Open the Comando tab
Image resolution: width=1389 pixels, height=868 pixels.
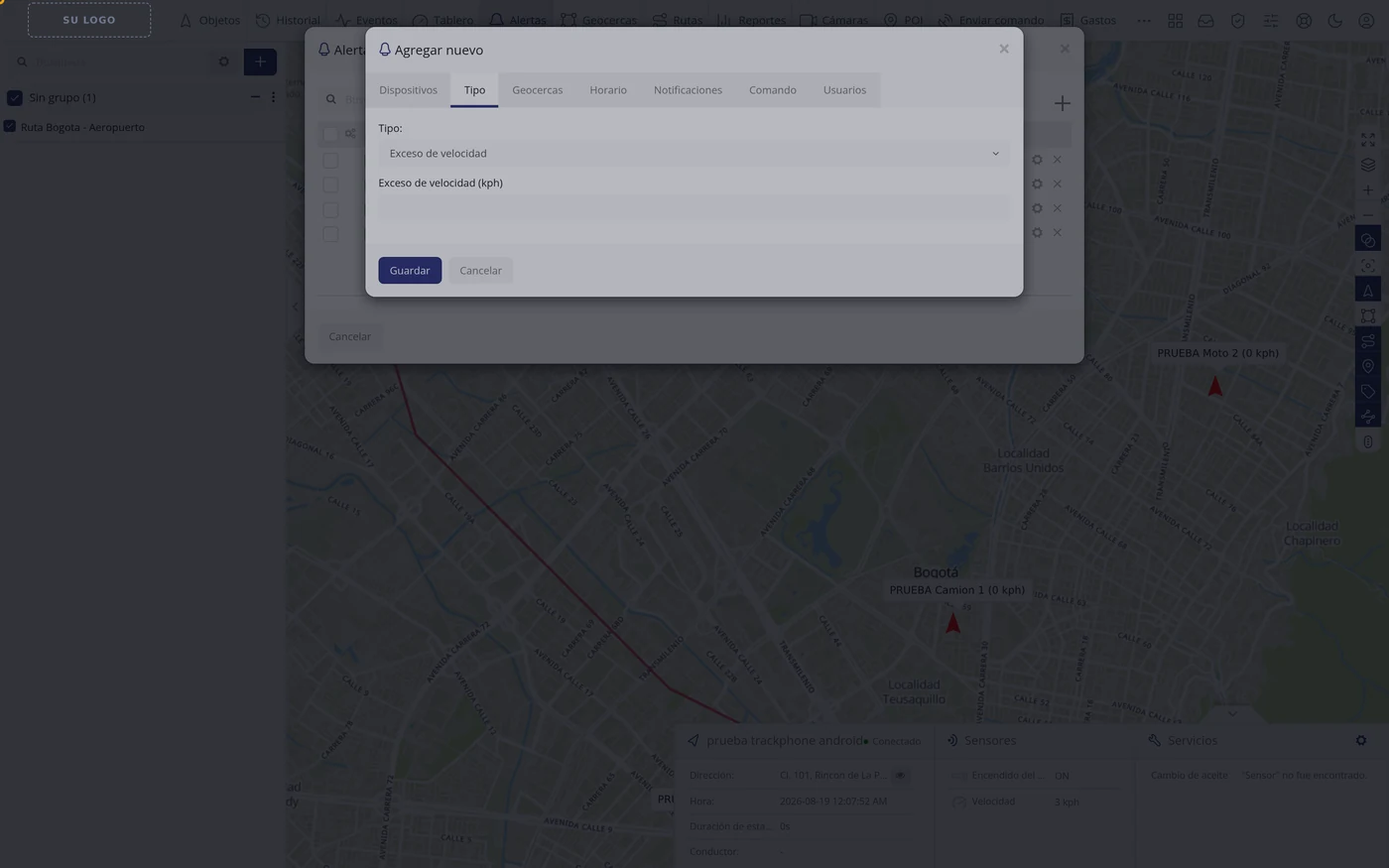click(x=773, y=90)
